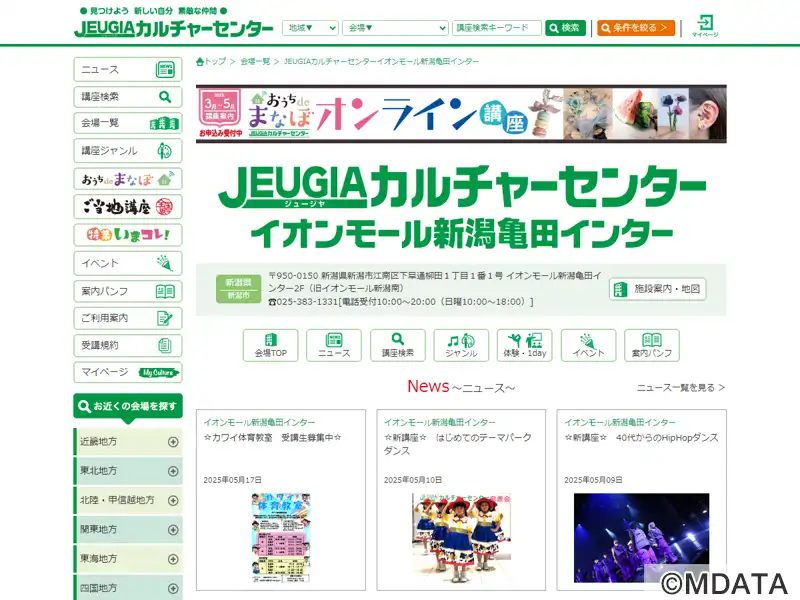The width and height of the screenshot is (800, 600).
Task: Expand the 関東地方 region list
Action: tap(128, 530)
